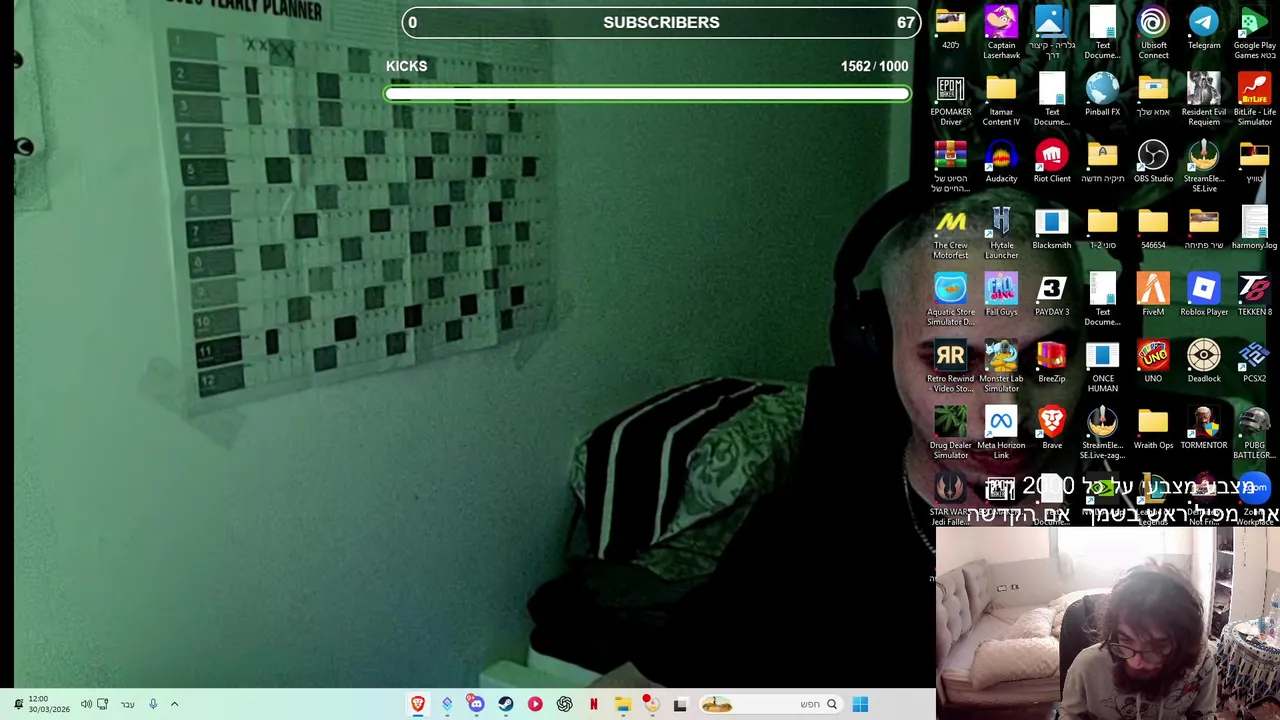Click the Windows Start button

pos(860,704)
